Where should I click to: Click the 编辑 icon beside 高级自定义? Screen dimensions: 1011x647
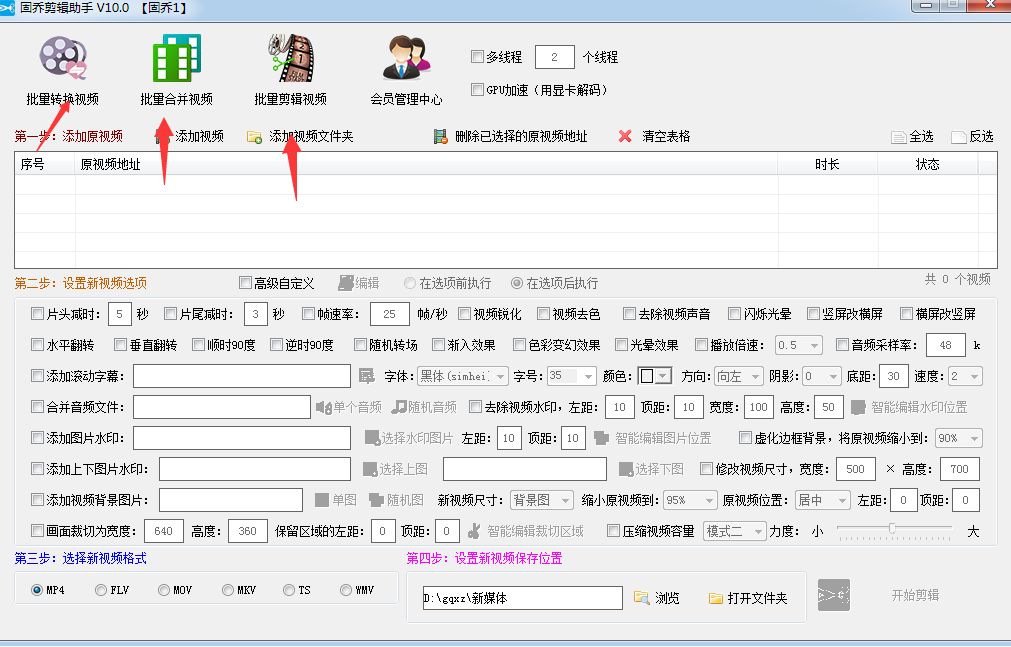click(346, 283)
